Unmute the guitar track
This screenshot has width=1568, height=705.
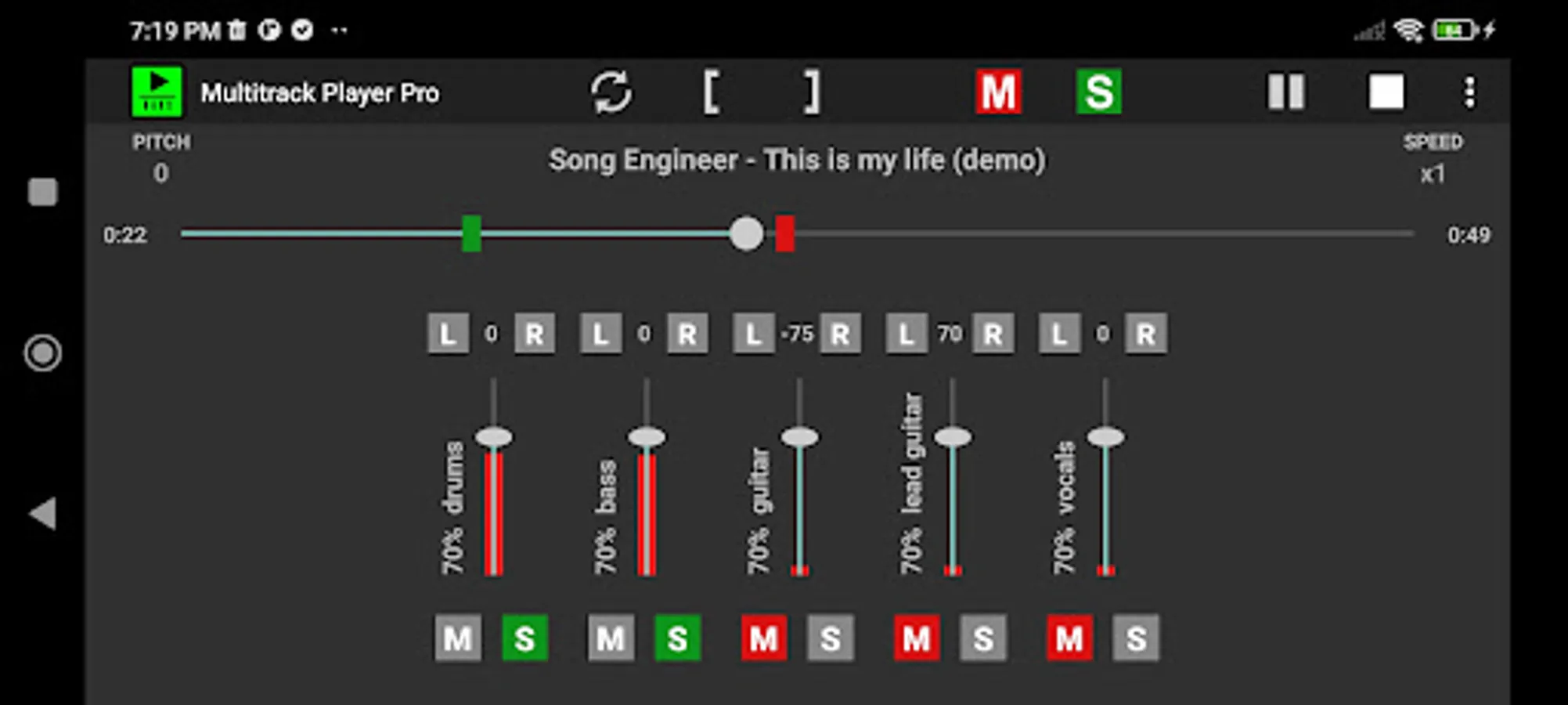click(764, 638)
